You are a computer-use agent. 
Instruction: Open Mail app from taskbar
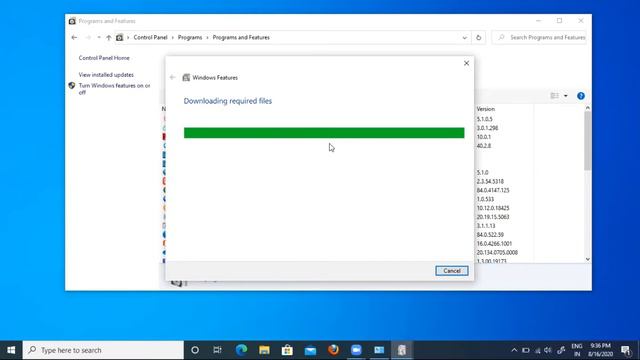pos(310,350)
